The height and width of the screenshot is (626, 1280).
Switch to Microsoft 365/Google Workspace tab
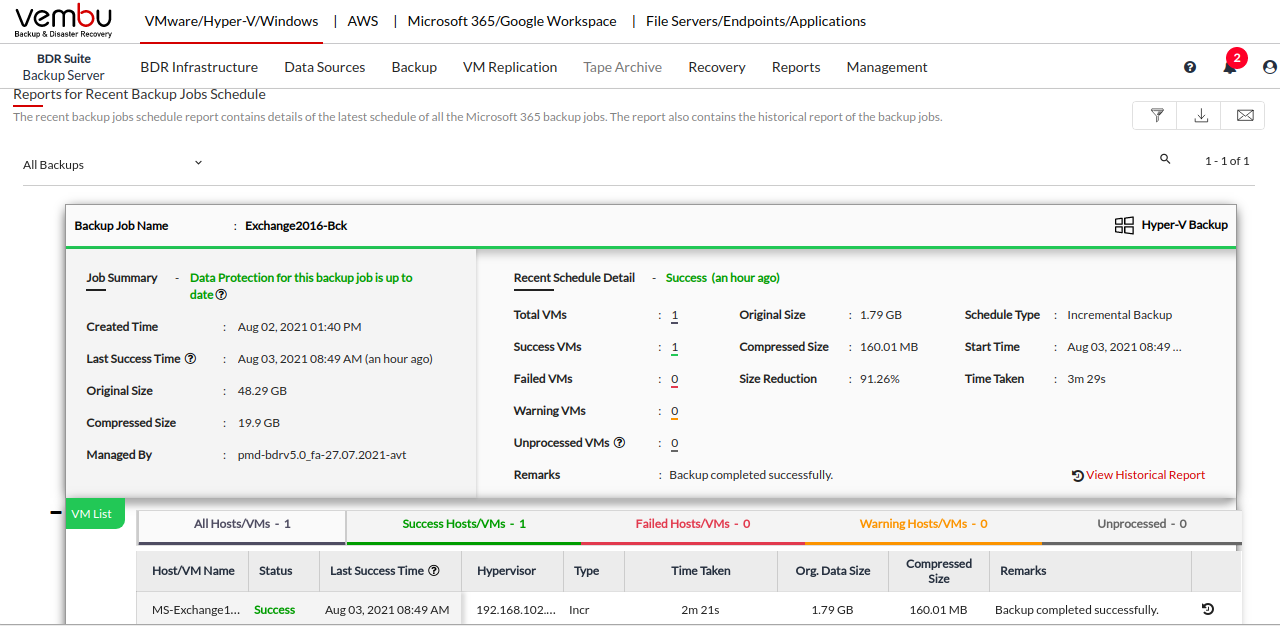[512, 21]
